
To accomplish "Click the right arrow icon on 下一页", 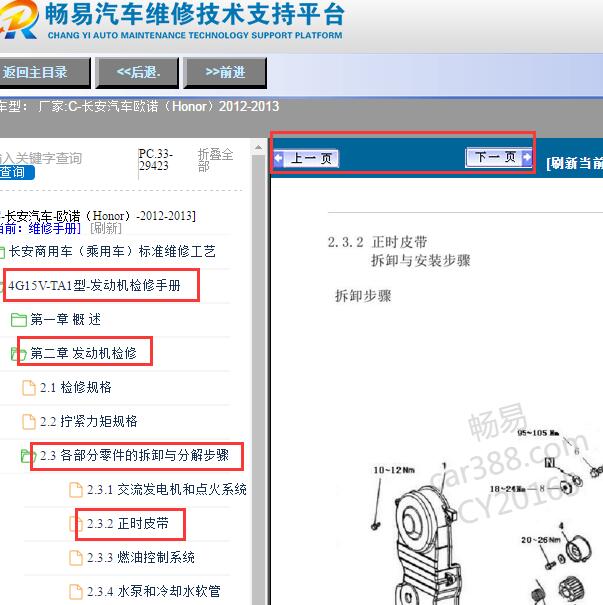I will (527, 157).
